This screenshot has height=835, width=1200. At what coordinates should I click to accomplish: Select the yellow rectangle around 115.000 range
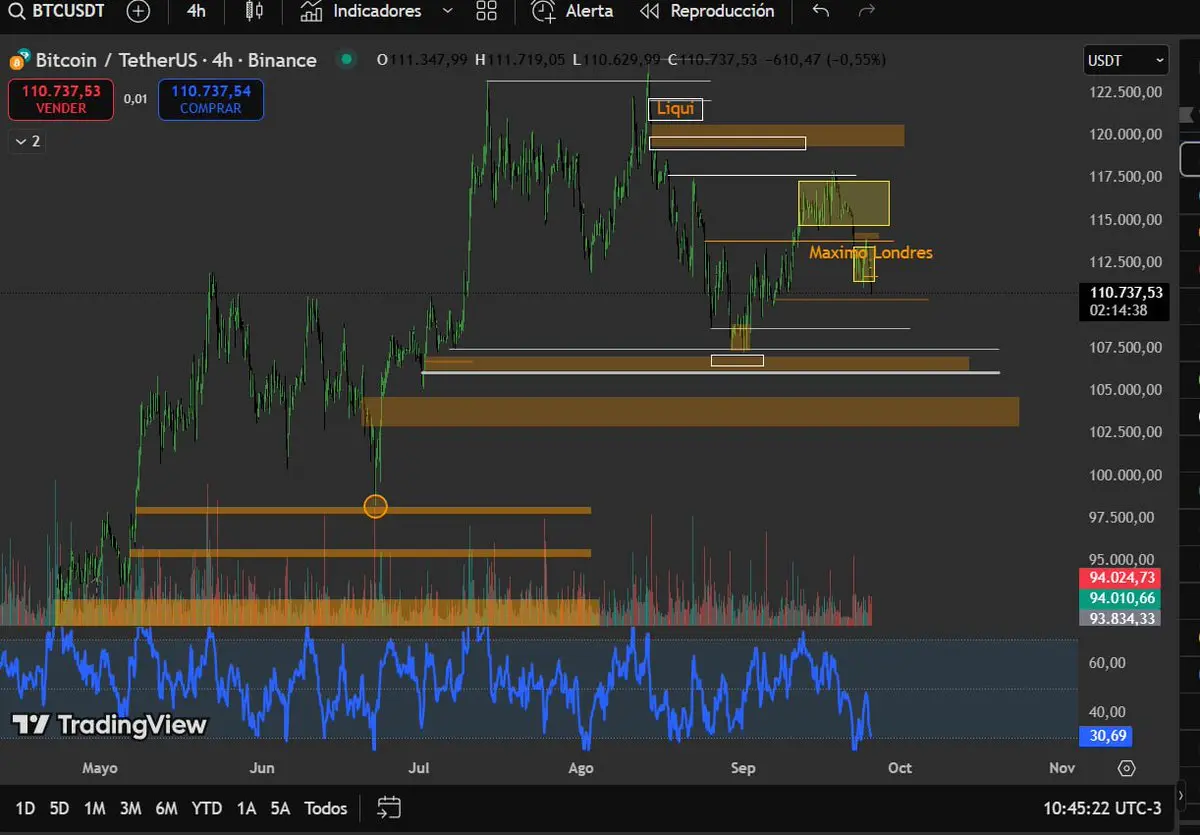coord(843,203)
